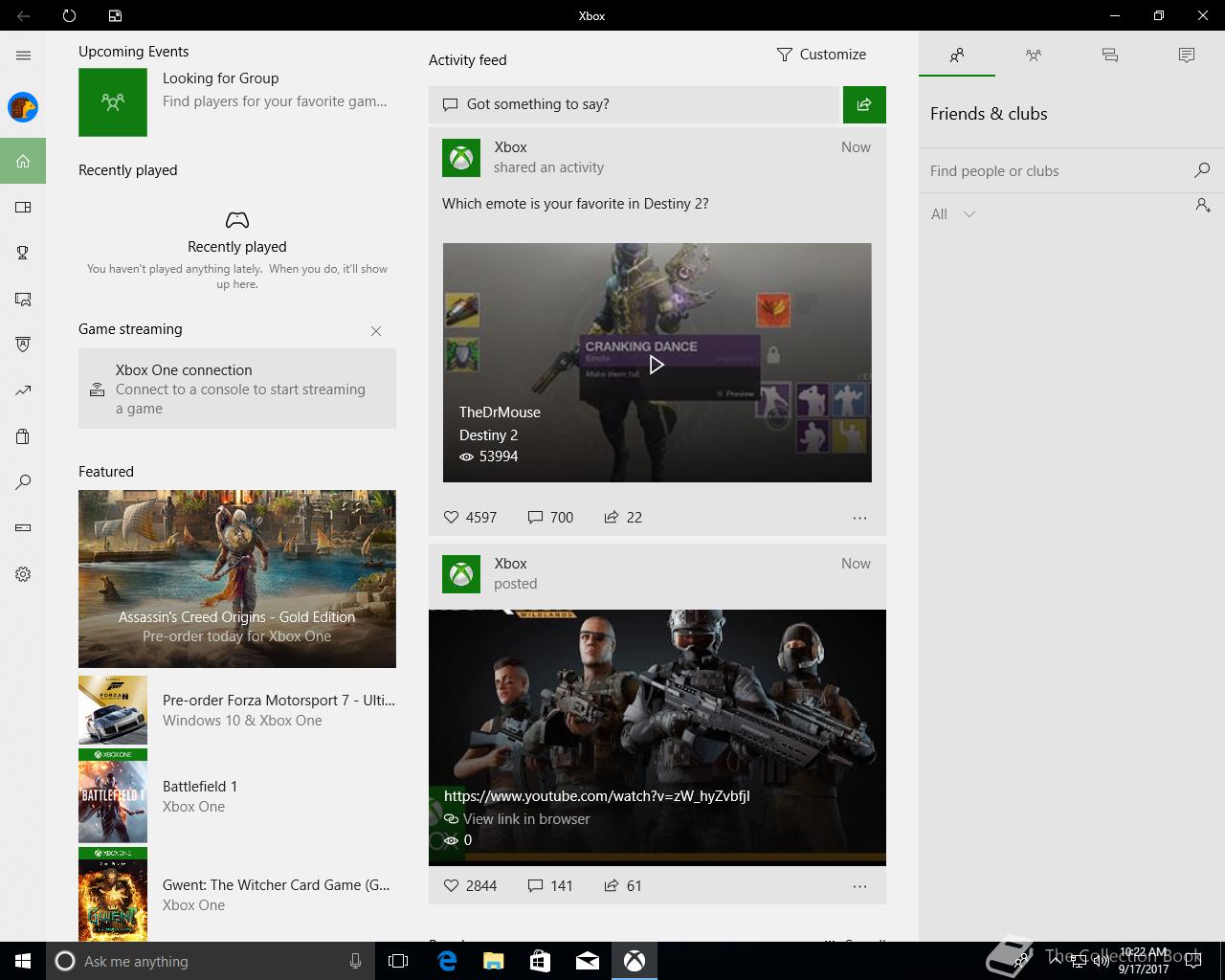Open the Looking for Group tile
Image resolution: width=1225 pixels, height=980 pixels.
pyautogui.click(x=236, y=102)
